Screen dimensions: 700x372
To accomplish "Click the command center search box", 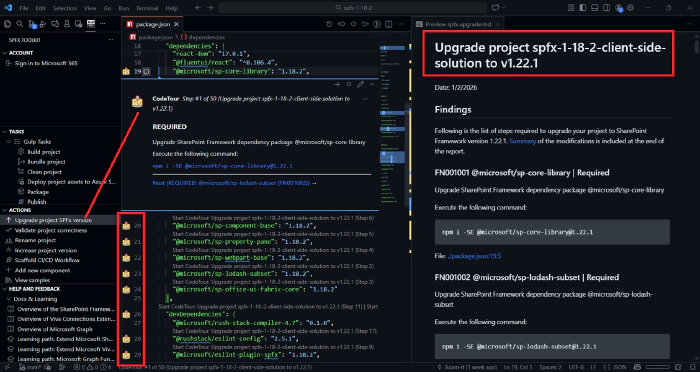I will tap(353, 8).
